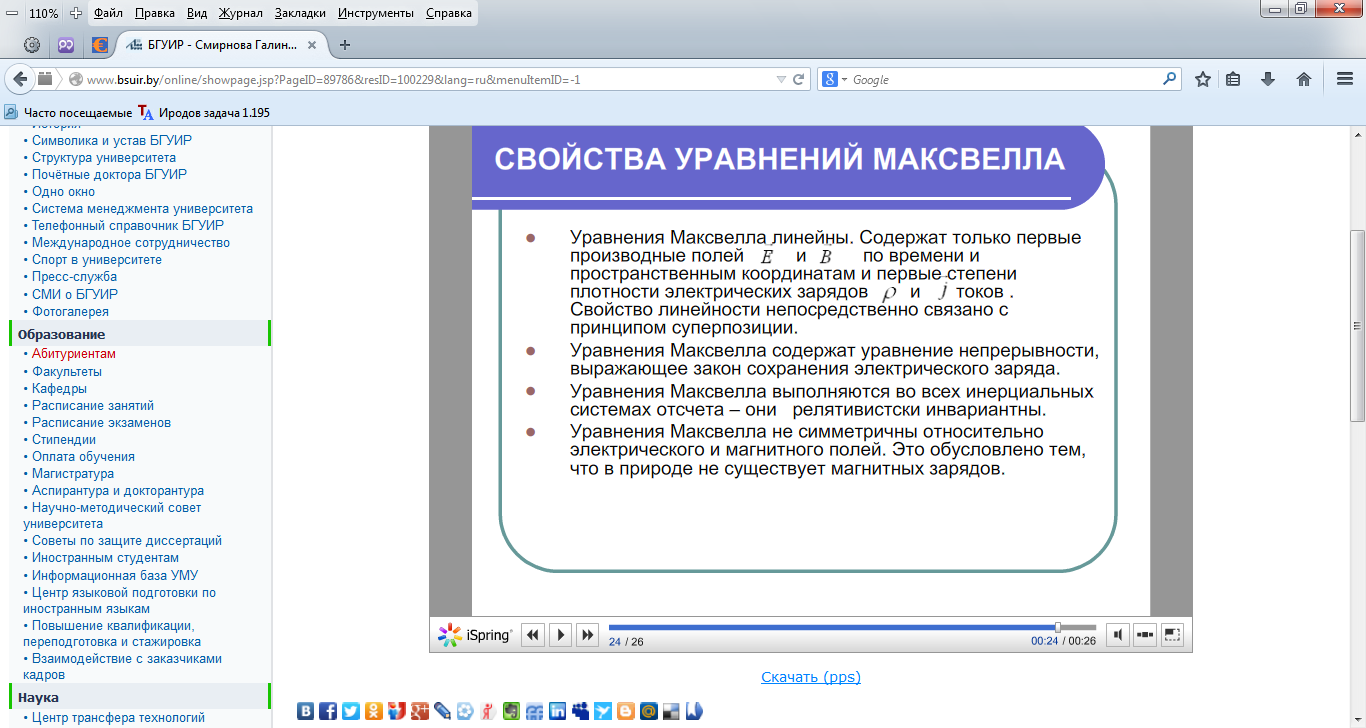The width and height of the screenshot is (1366, 728).
Task: Open the Инструменты menu
Action: 376,13
